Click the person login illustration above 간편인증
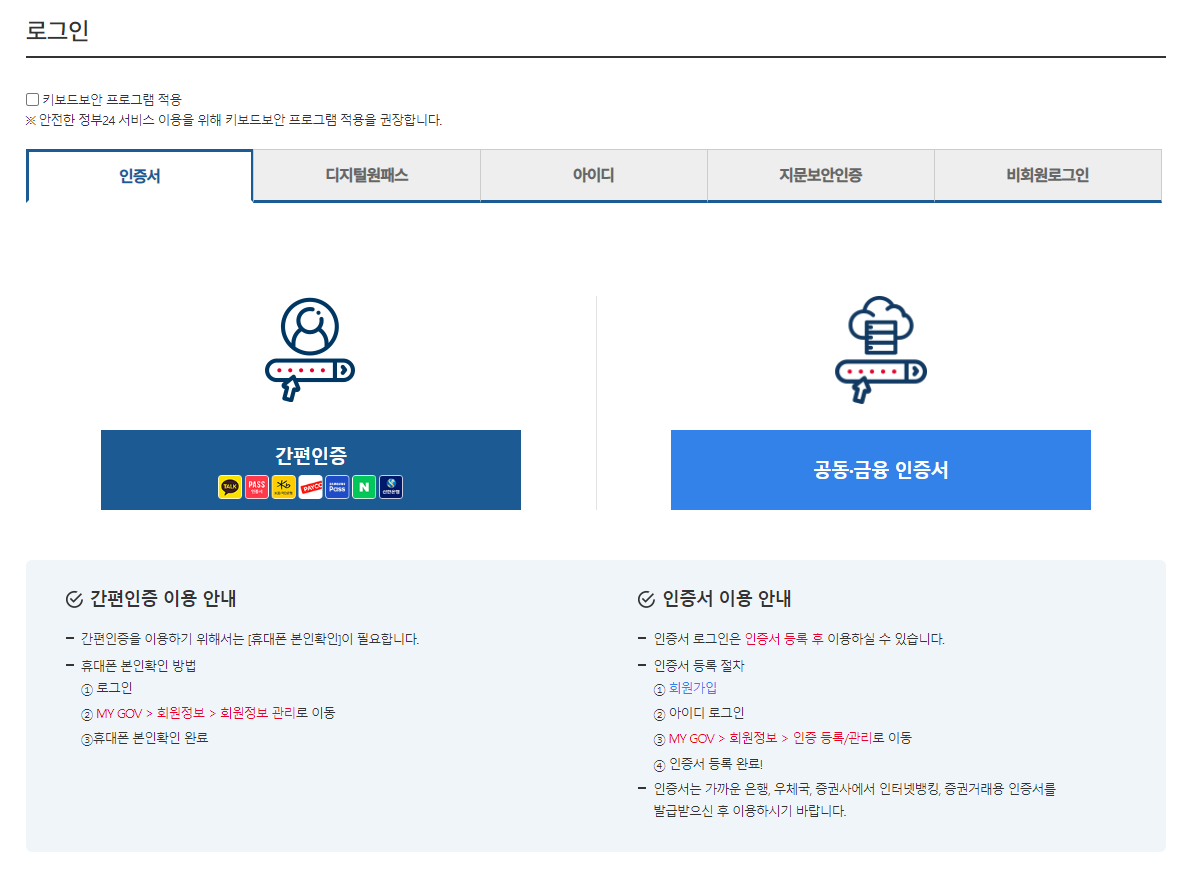The width and height of the screenshot is (1196, 876). point(310,349)
